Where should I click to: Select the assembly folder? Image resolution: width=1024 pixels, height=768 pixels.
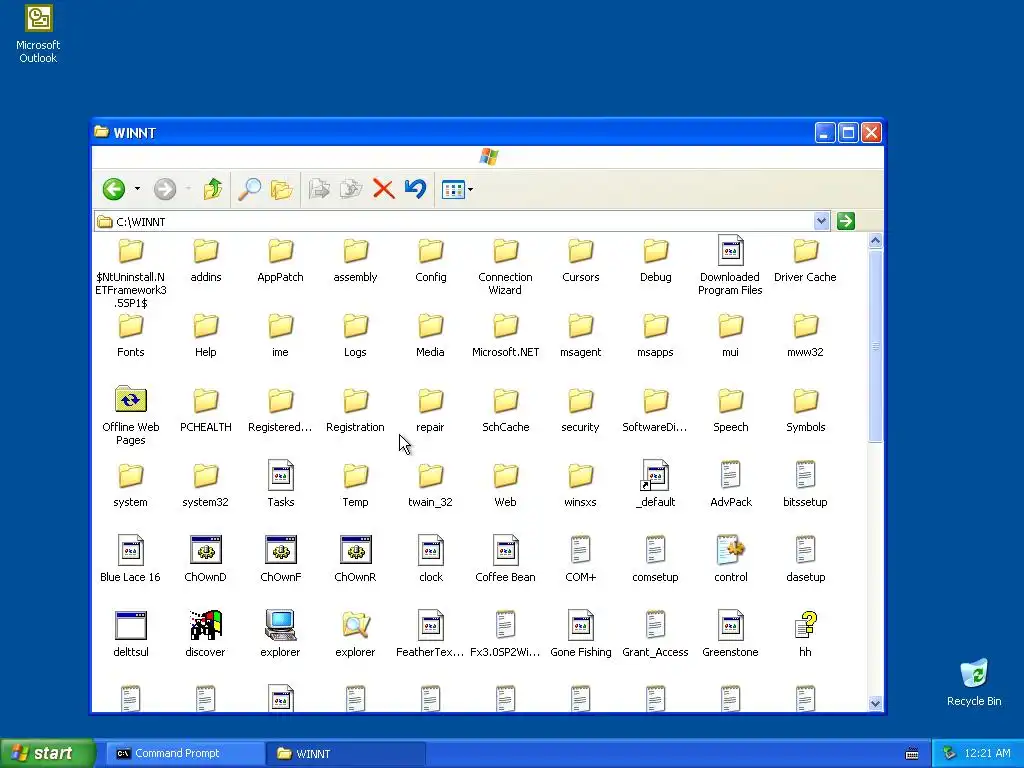355,261
